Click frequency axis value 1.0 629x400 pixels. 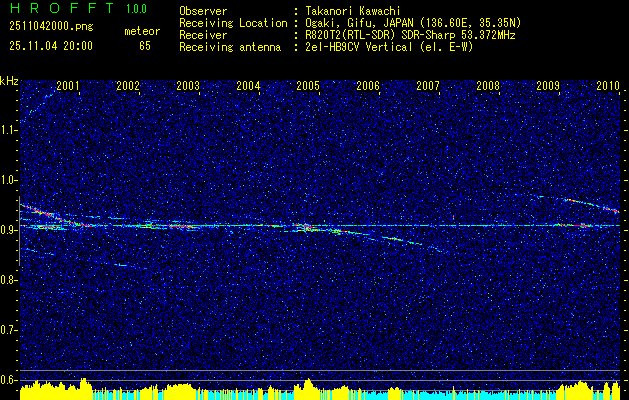point(8,180)
